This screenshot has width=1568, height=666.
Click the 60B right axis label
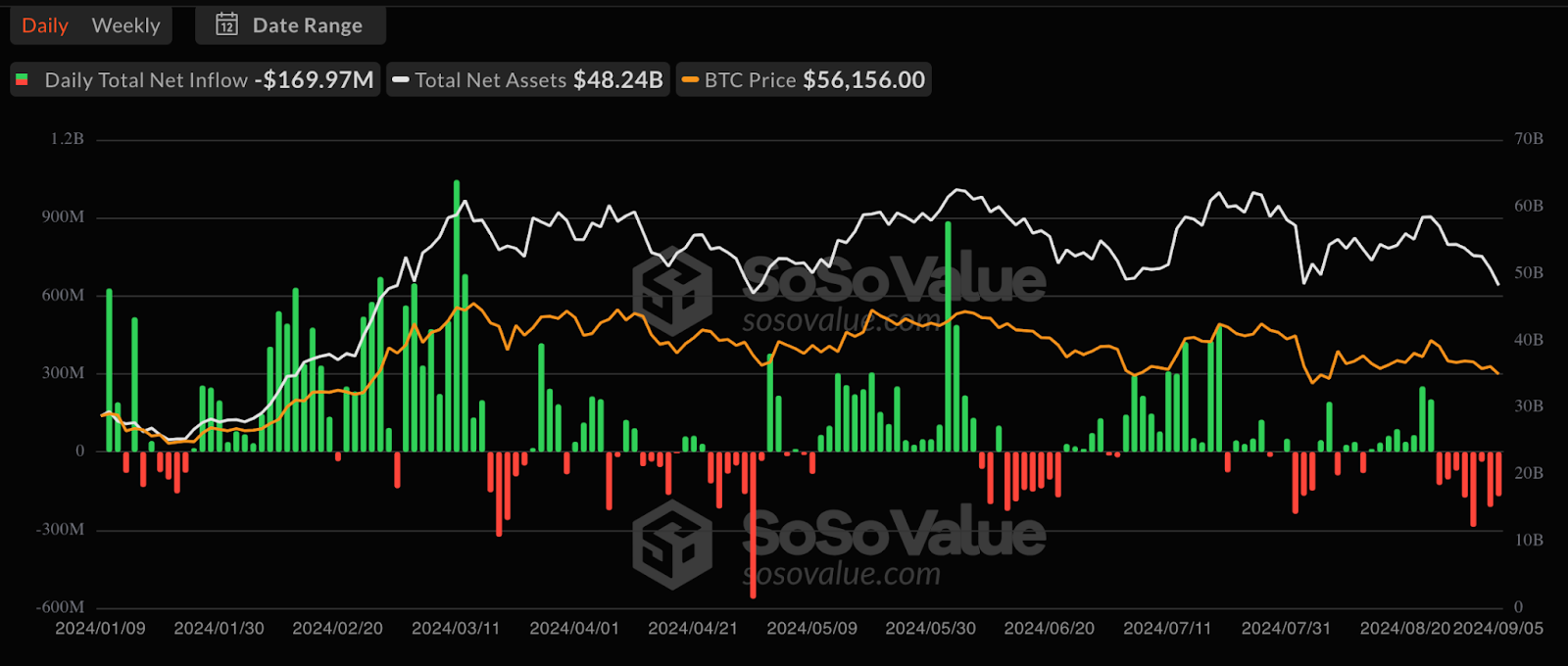click(x=1529, y=206)
